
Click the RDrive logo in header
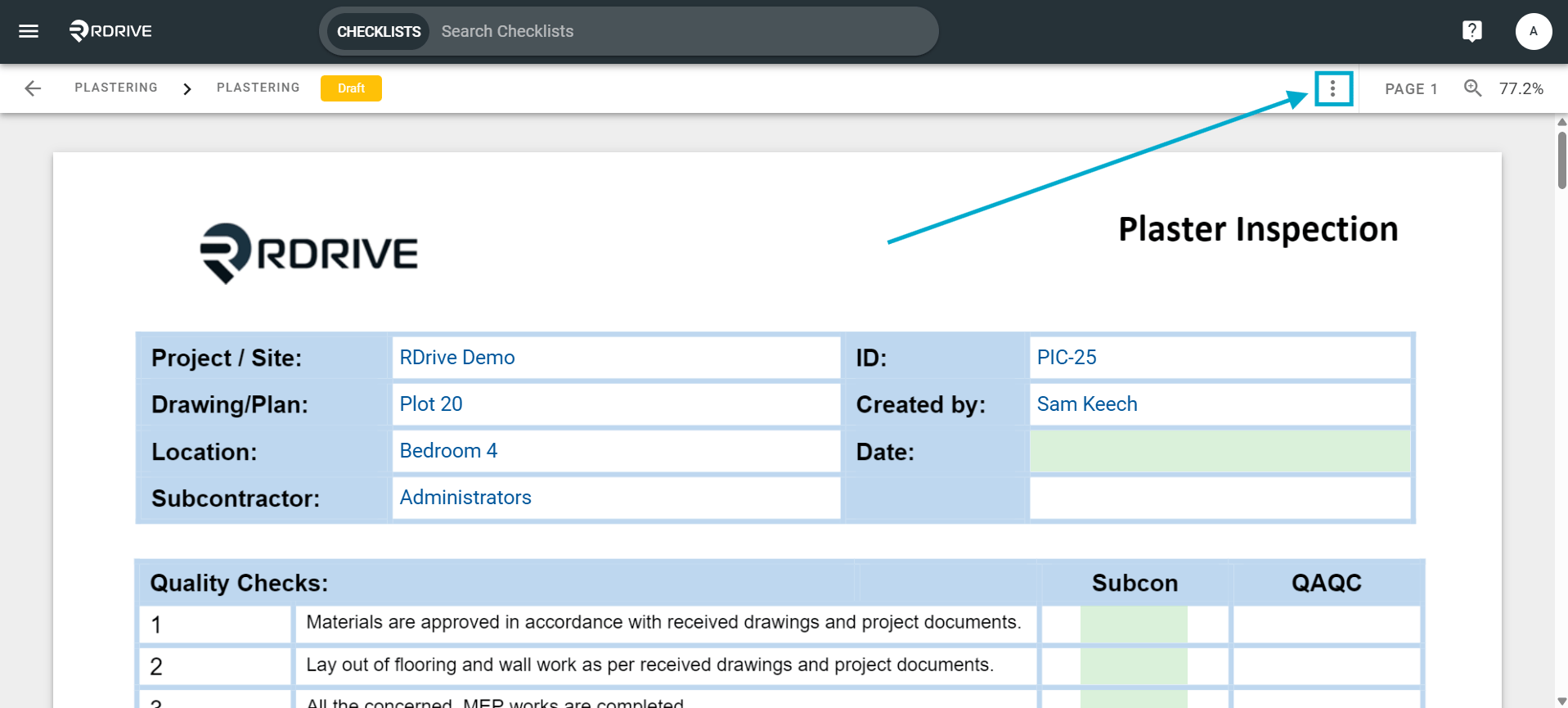110,31
